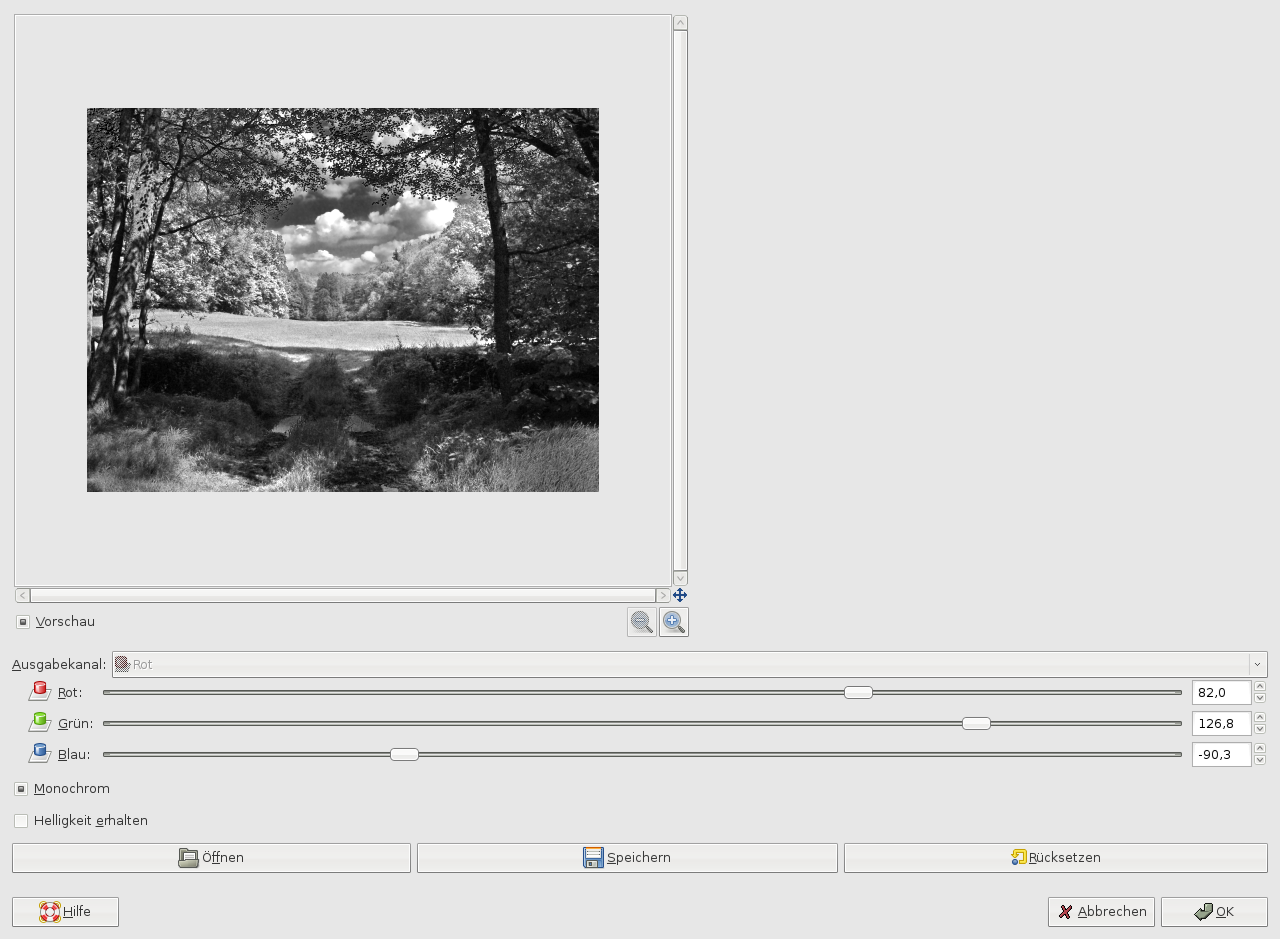Click preview vertical scrollbar down arrow
1280x939 pixels.
coord(680,578)
